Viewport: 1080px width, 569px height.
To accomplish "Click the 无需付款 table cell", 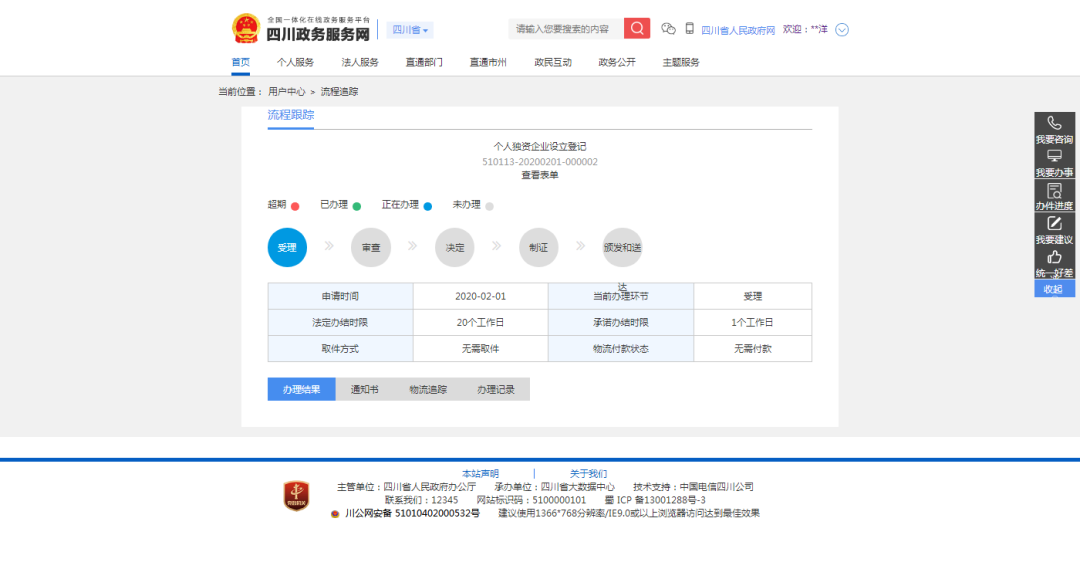I will point(752,349).
